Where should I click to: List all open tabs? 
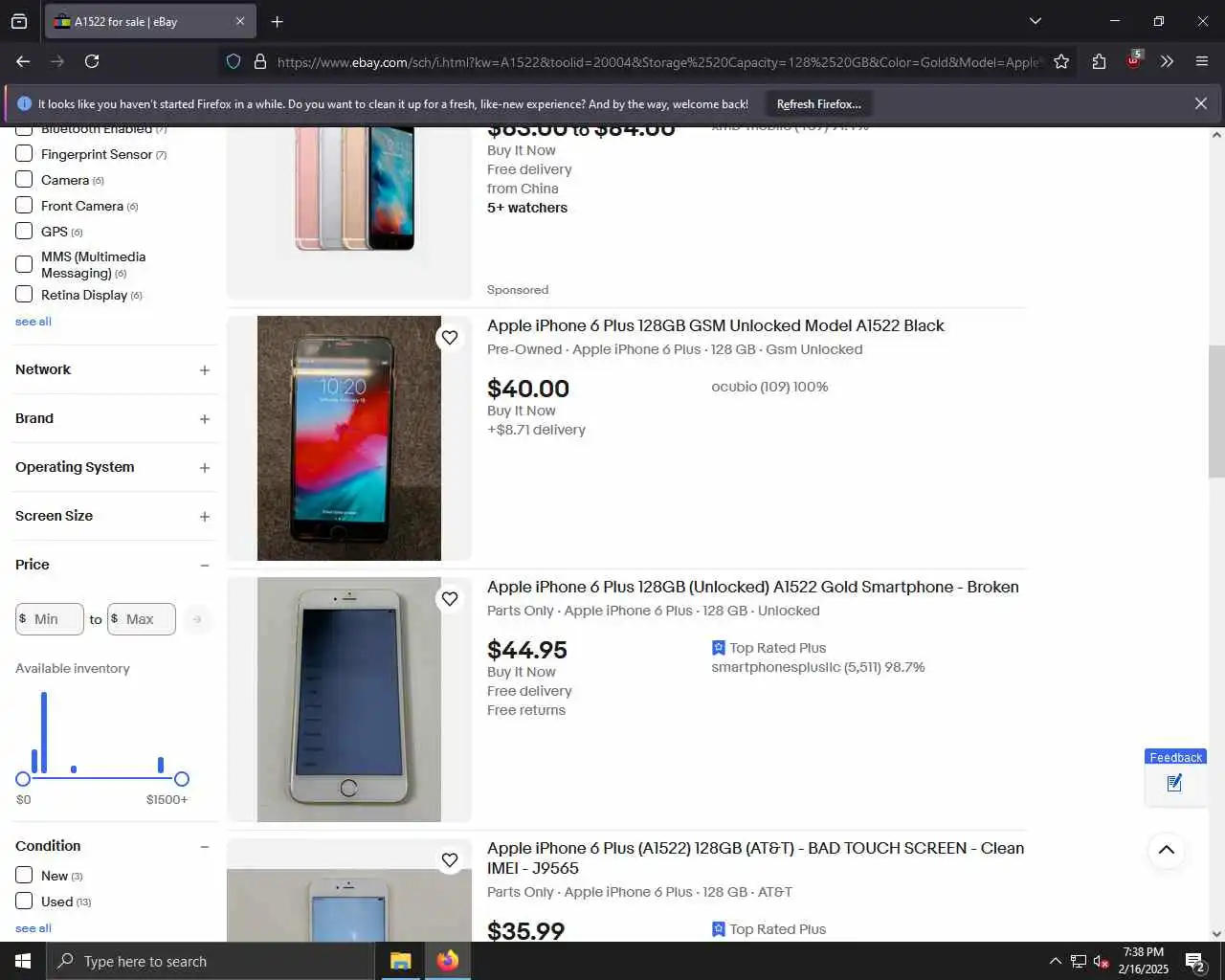1036,21
